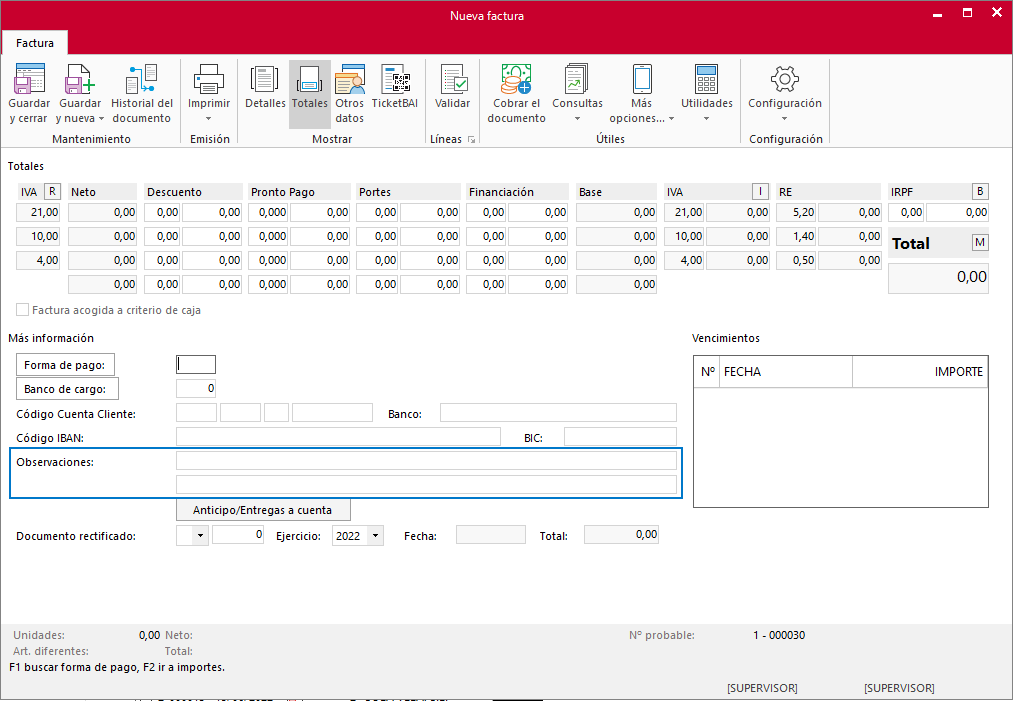The image size is (1013, 701).
Task: Click the Más opciones phone icon
Action: (642, 78)
